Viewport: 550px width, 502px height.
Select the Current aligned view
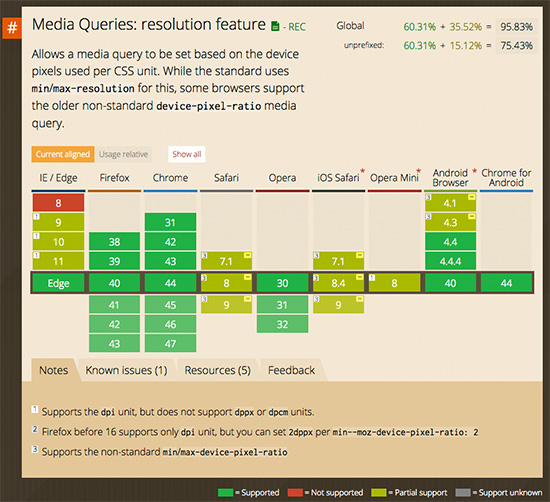tap(63, 154)
